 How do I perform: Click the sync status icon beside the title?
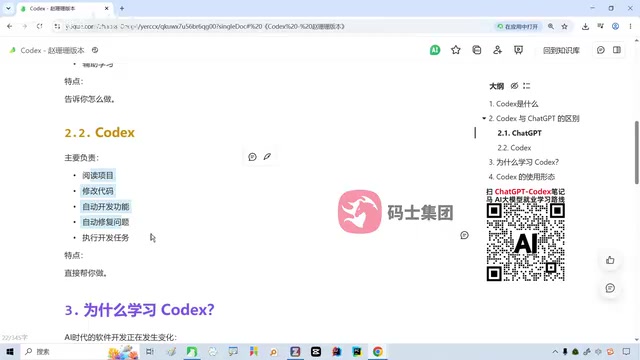point(95,50)
